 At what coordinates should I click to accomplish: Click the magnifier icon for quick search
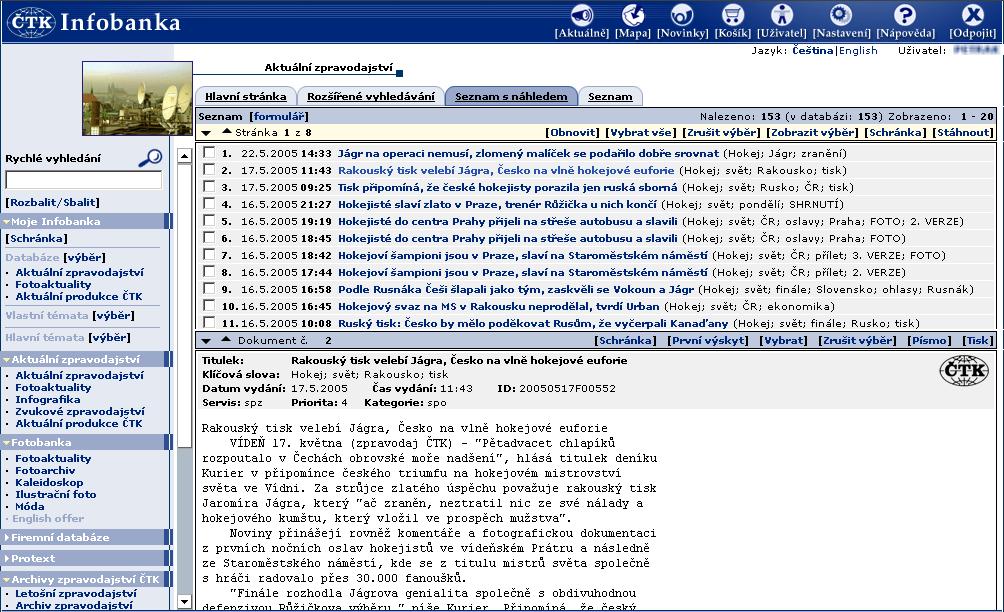[150, 157]
